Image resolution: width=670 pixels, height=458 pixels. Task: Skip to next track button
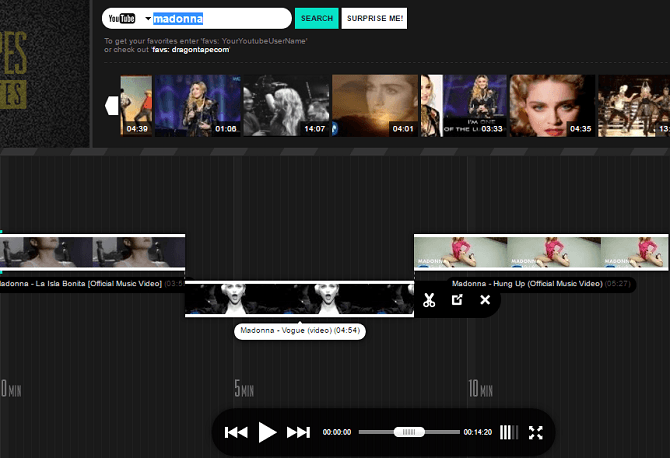298,432
